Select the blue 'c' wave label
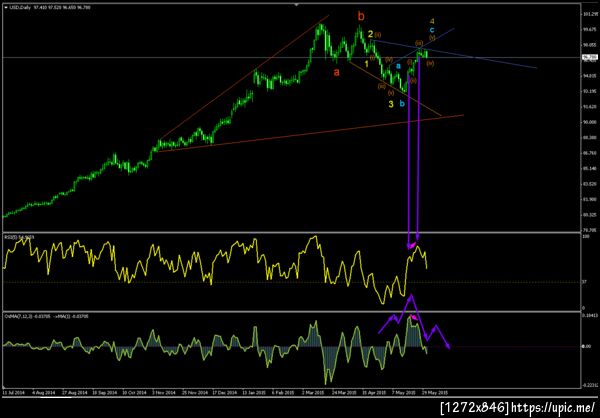The image size is (600, 418). tap(432, 29)
